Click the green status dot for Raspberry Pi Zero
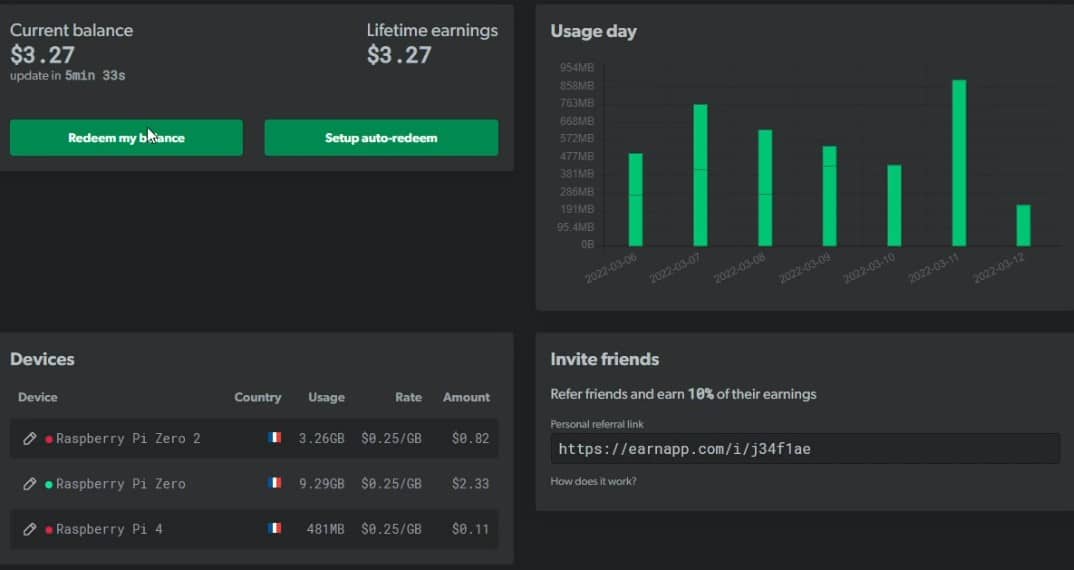This screenshot has width=1074, height=570. point(48,484)
